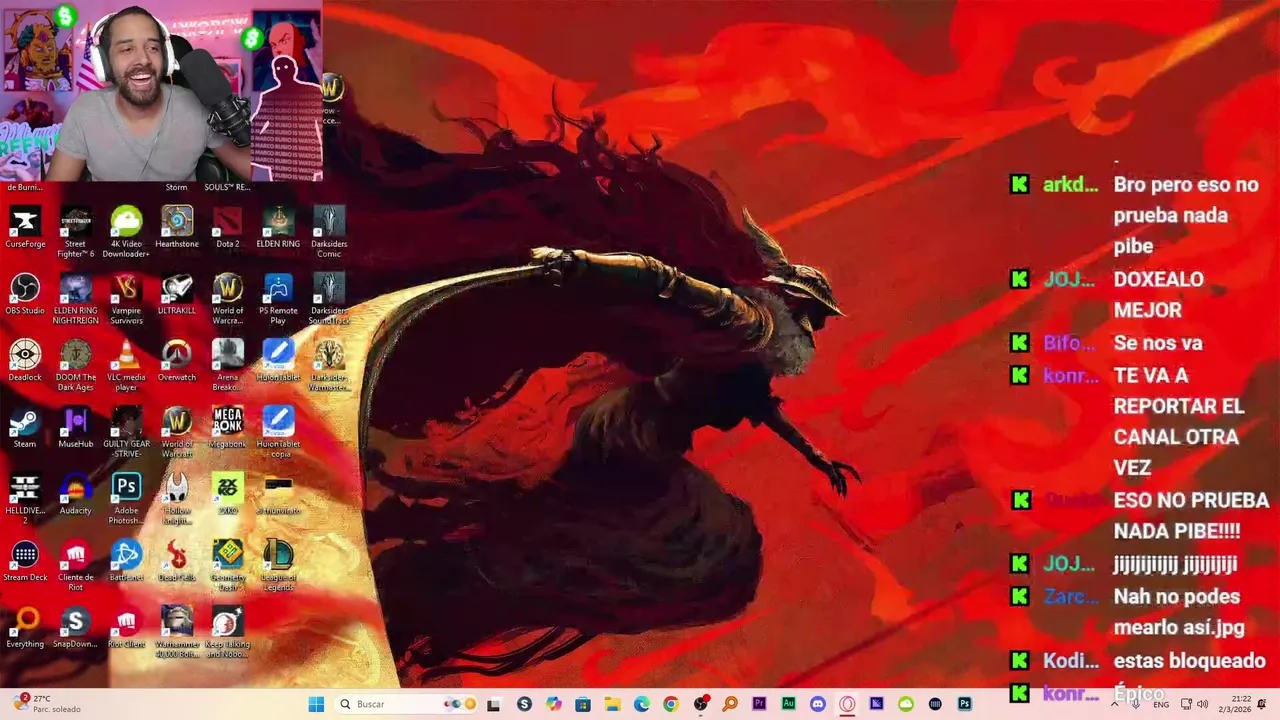Launch Battle.net from the desktop
The width and height of the screenshot is (1280, 720).
126,562
